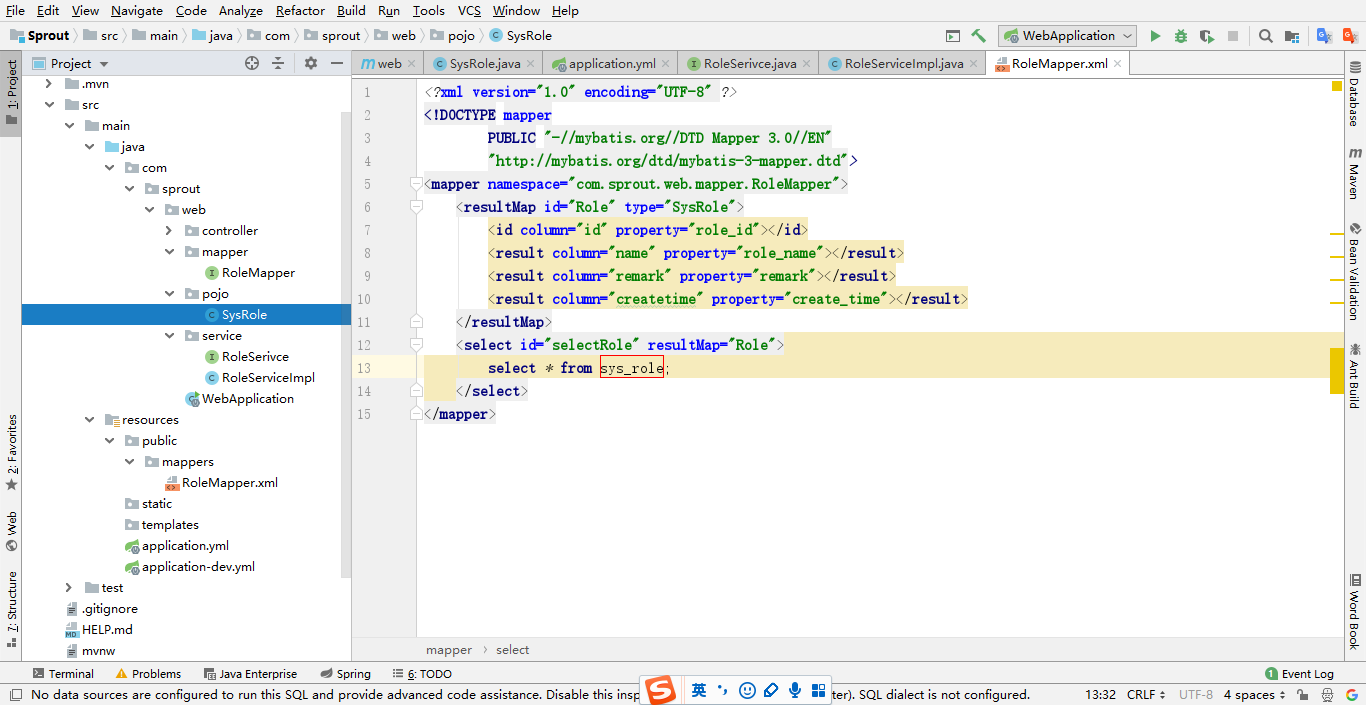This screenshot has width=1366, height=705.
Task: Close the RoleMapper.xml tab
Action: pos(1118,63)
